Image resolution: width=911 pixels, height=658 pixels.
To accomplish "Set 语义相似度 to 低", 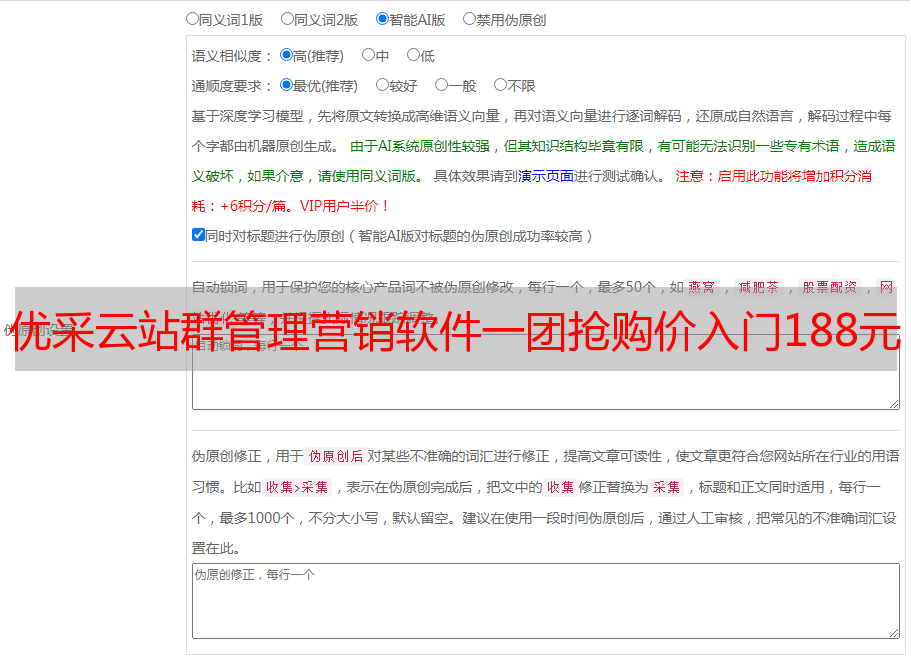I will tap(413, 55).
